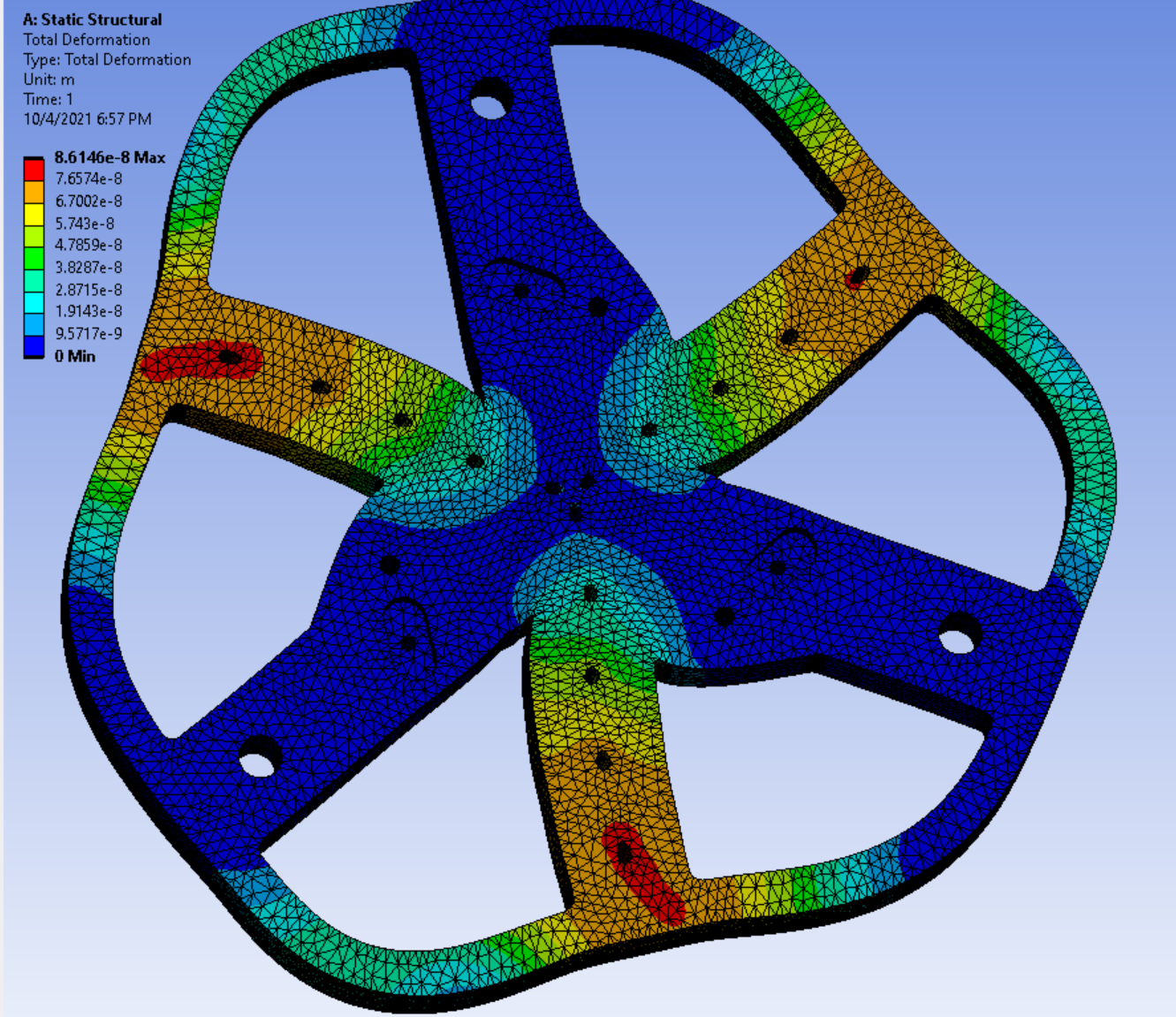The height and width of the screenshot is (1017, 1176).
Task: Select the '2.8715e-8' legend value
Action: (88, 290)
